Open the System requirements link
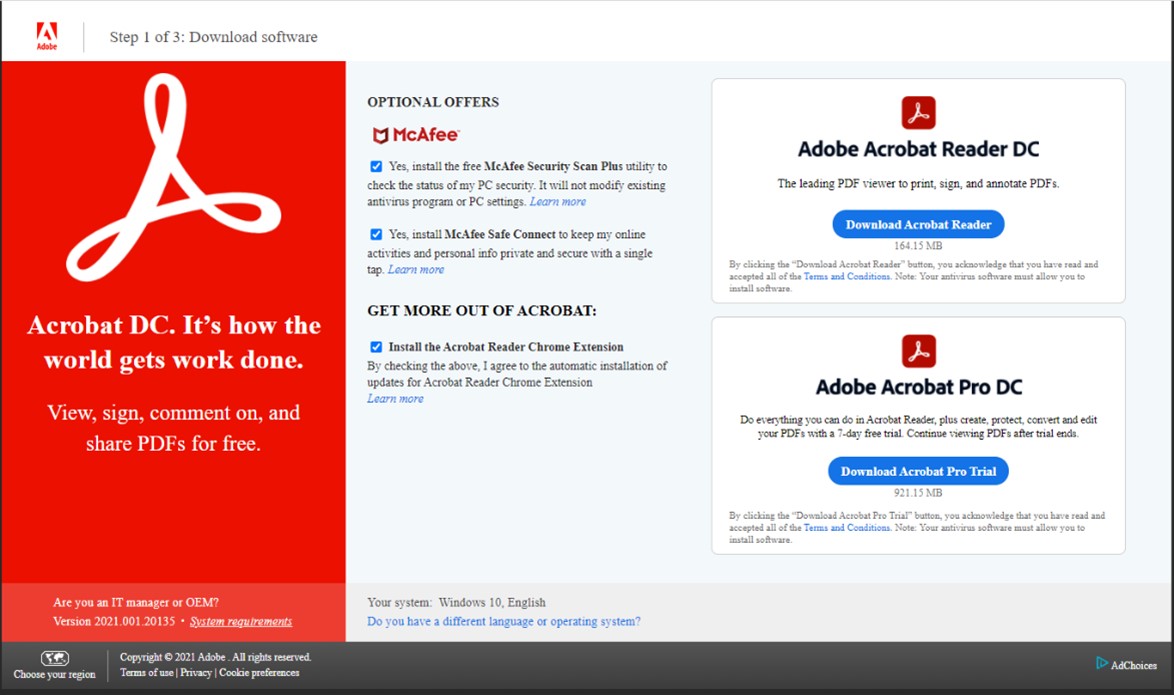The height and width of the screenshot is (695, 1174). 241,622
